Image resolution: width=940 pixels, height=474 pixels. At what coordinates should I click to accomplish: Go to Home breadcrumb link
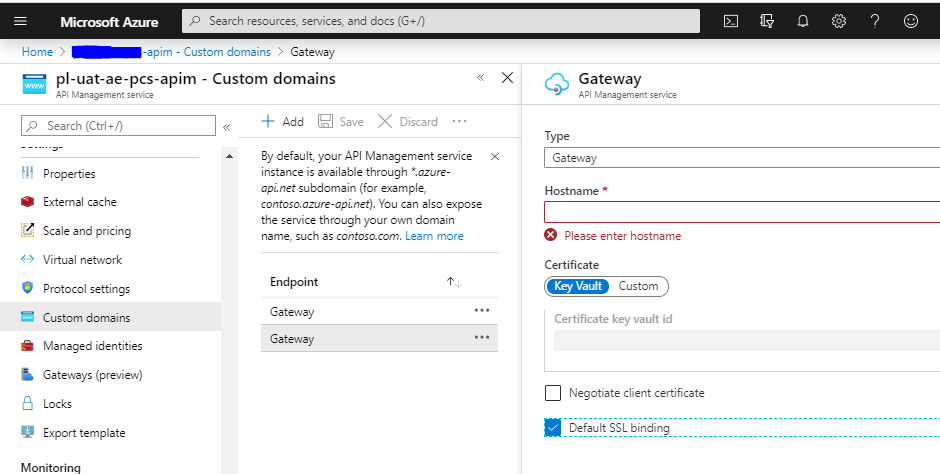coord(37,52)
